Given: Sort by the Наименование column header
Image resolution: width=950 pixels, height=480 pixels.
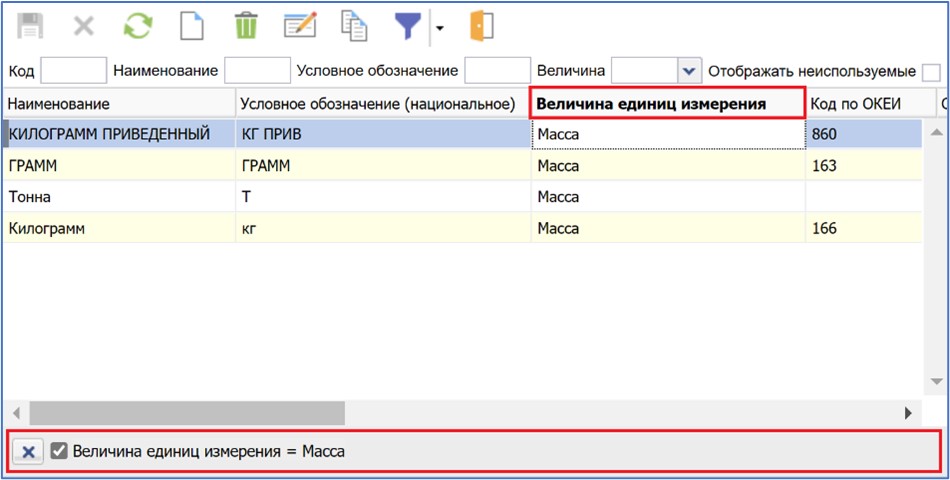Looking at the screenshot, I should (118, 104).
